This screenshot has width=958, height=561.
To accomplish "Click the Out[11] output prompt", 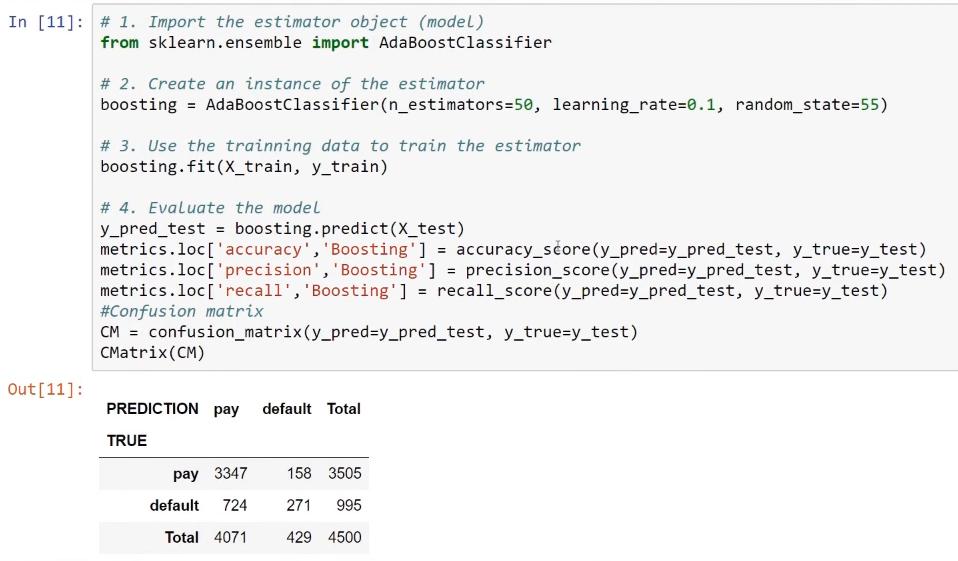I will pyautogui.click(x=46, y=389).
